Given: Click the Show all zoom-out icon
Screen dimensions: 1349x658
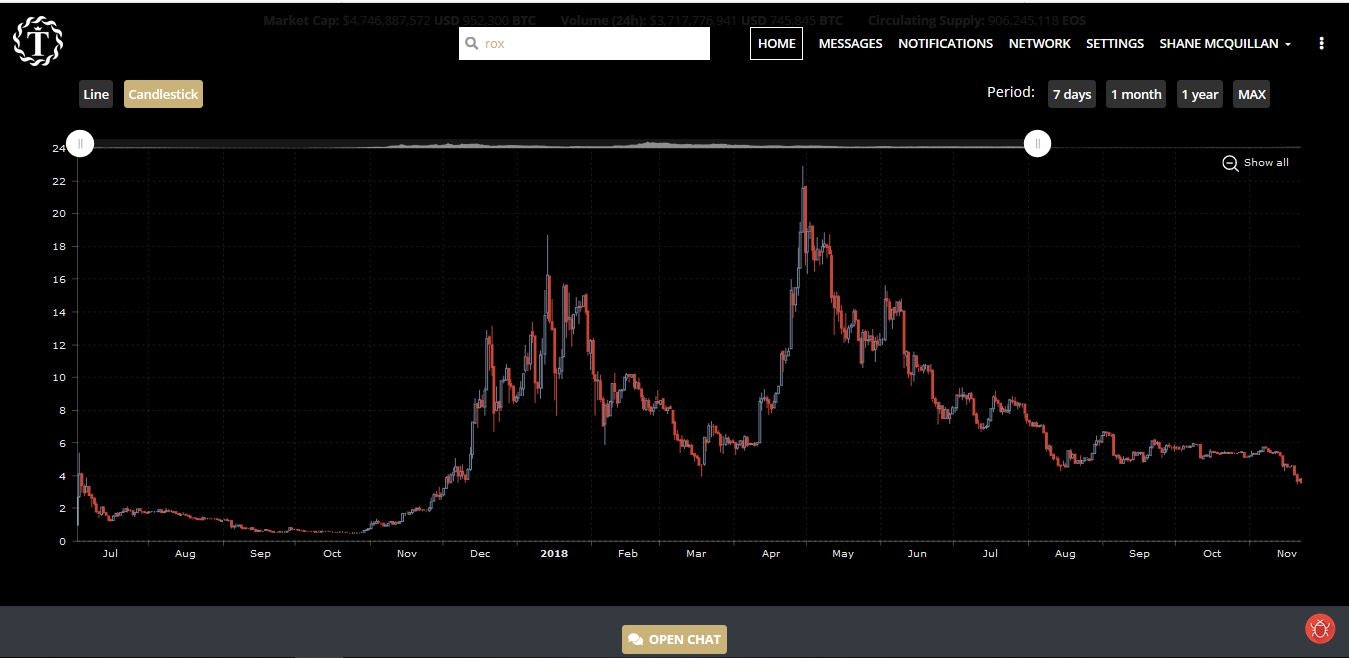Looking at the screenshot, I should (x=1231, y=163).
